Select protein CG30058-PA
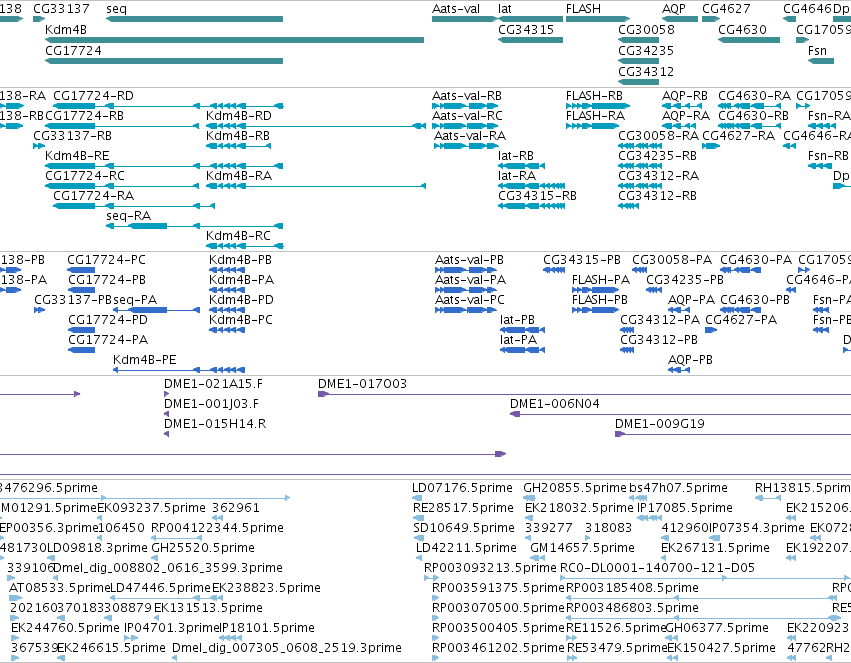Screen dimensions: 851x663 (x=672, y=260)
